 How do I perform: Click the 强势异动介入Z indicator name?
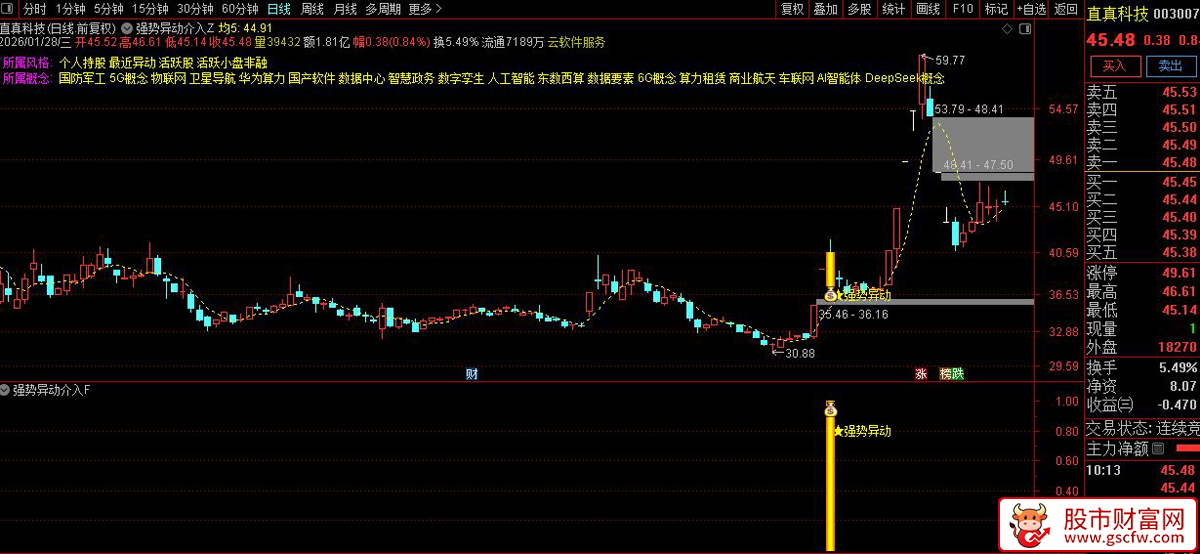pyautogui.click(x=174, y=28)
